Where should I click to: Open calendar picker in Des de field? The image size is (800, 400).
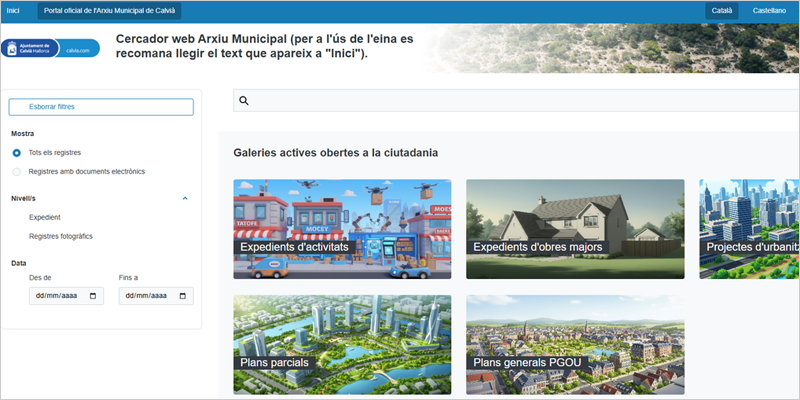pyautogui.click(x=93, y=296)
